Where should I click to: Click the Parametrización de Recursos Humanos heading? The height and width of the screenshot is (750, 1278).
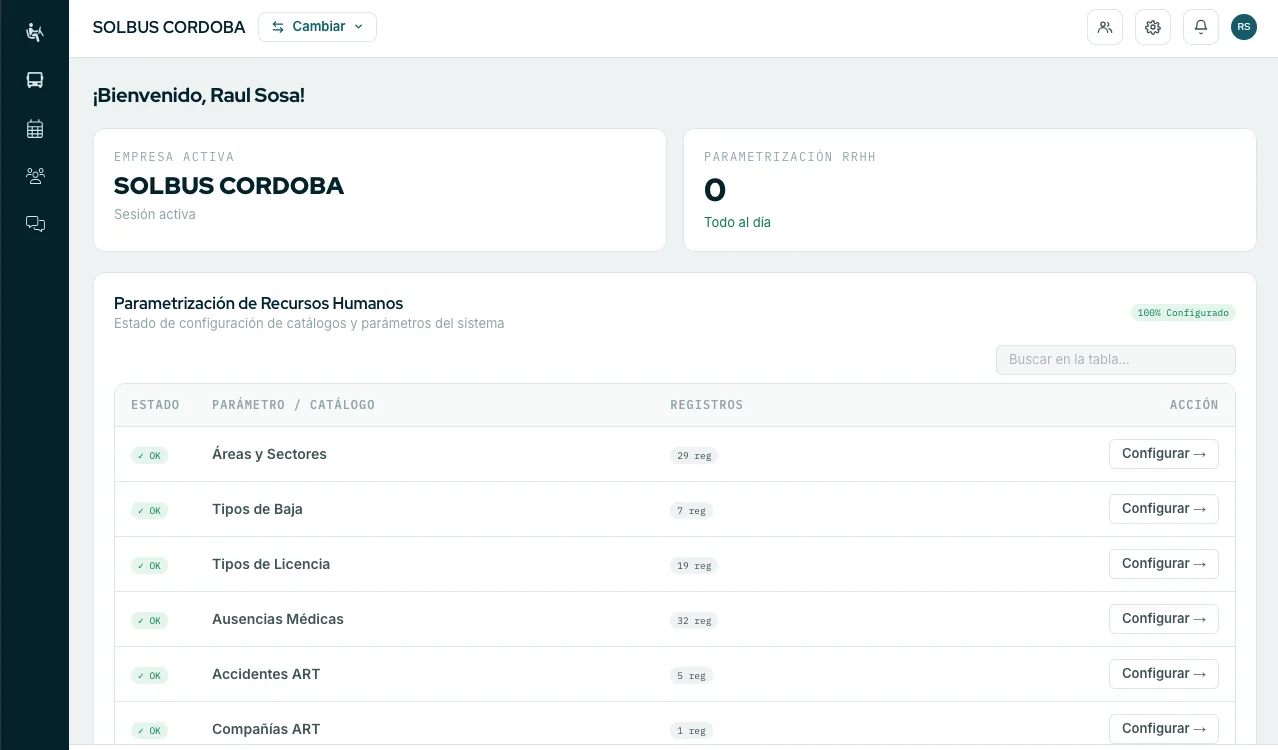tap(258, 303)
